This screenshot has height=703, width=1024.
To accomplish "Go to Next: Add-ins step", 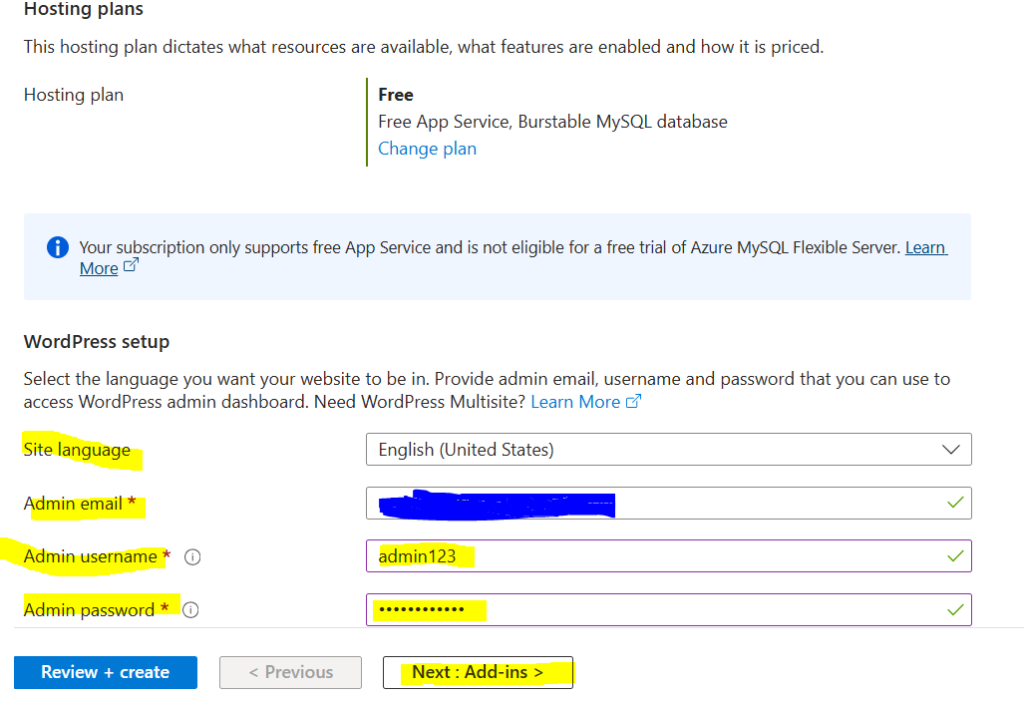I will [478, 672].
